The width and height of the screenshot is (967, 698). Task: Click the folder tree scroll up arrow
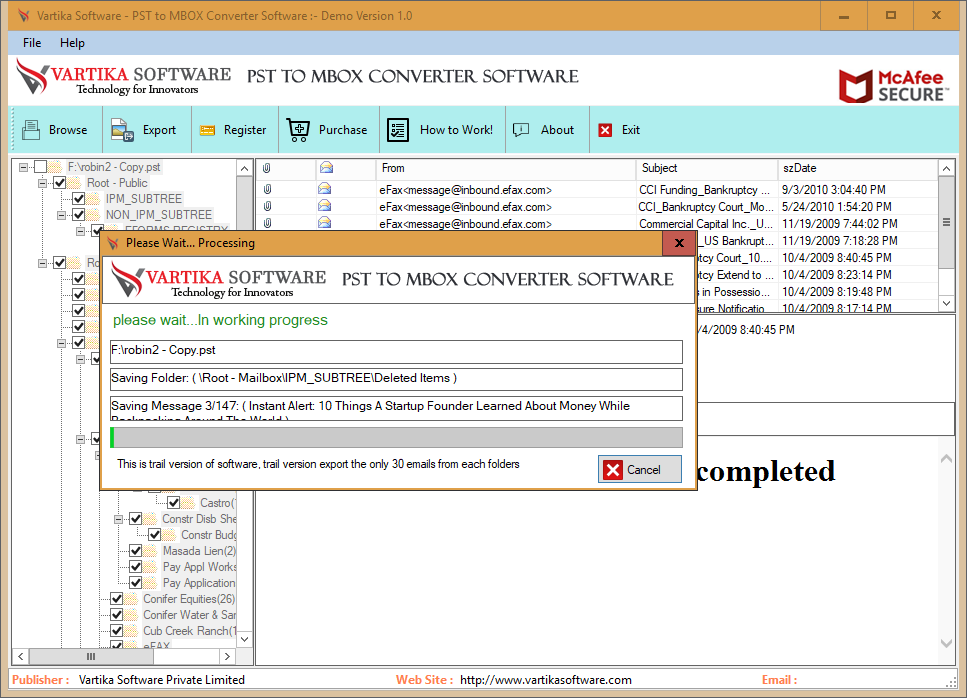(244, 168)
